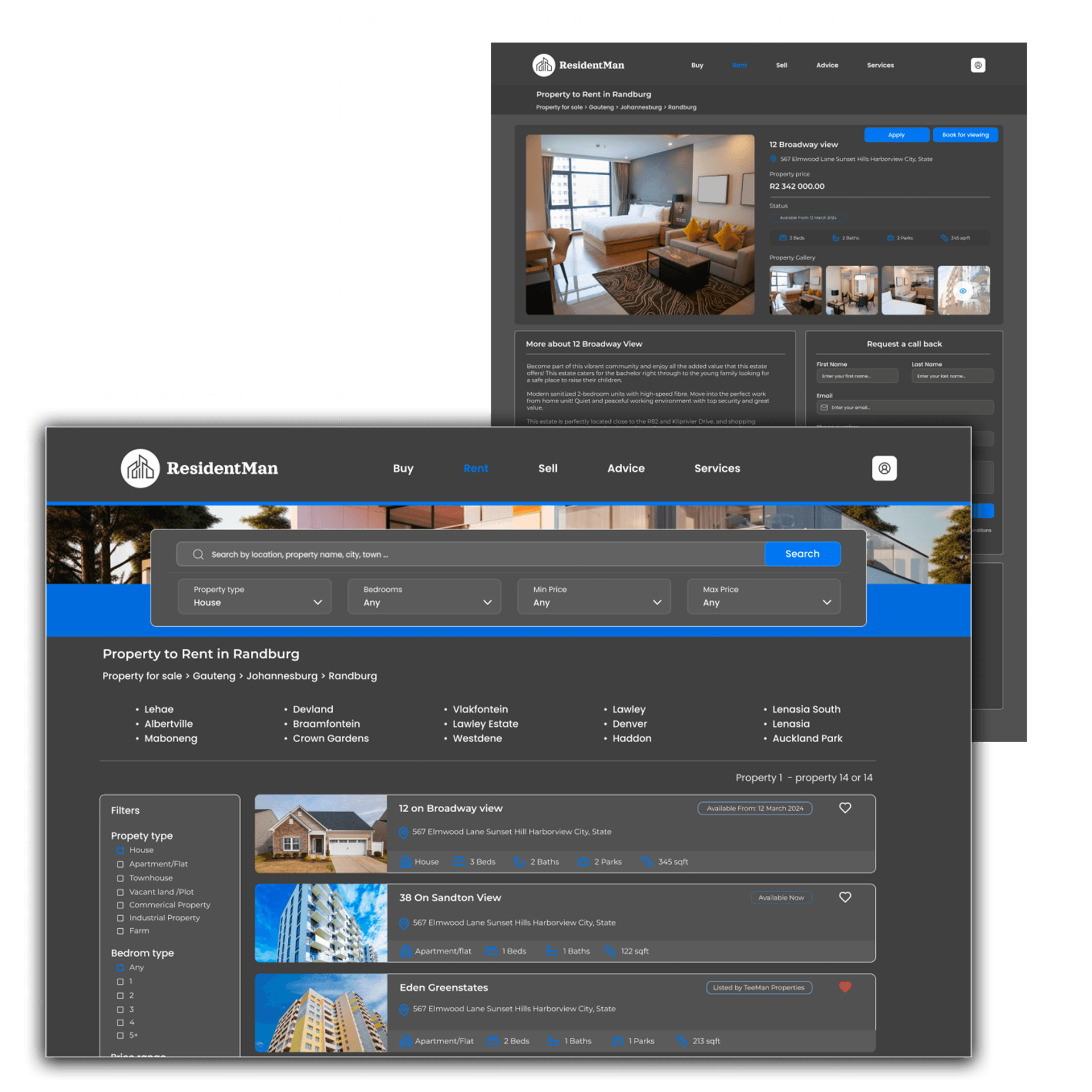
Task: Open the Buy menu in front window
Action: (x=403, y=468)
